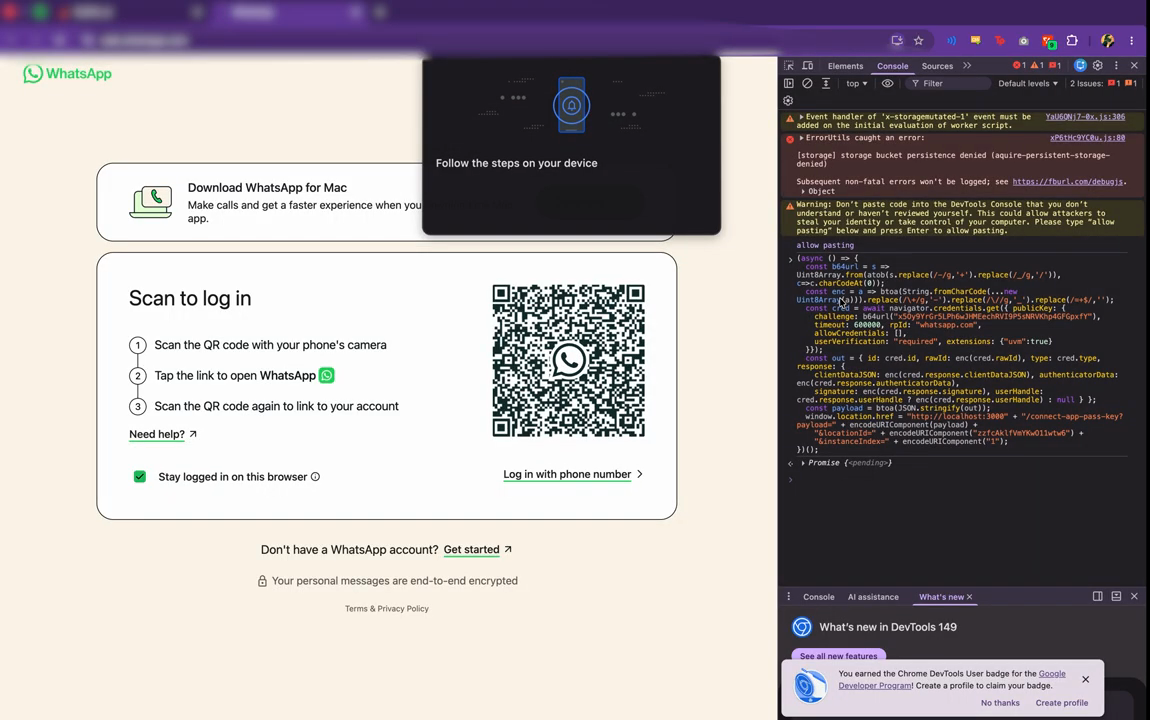Click No thanks in badge notification
Viewport: 1150px width, 720px height.
pos(1000,702)
